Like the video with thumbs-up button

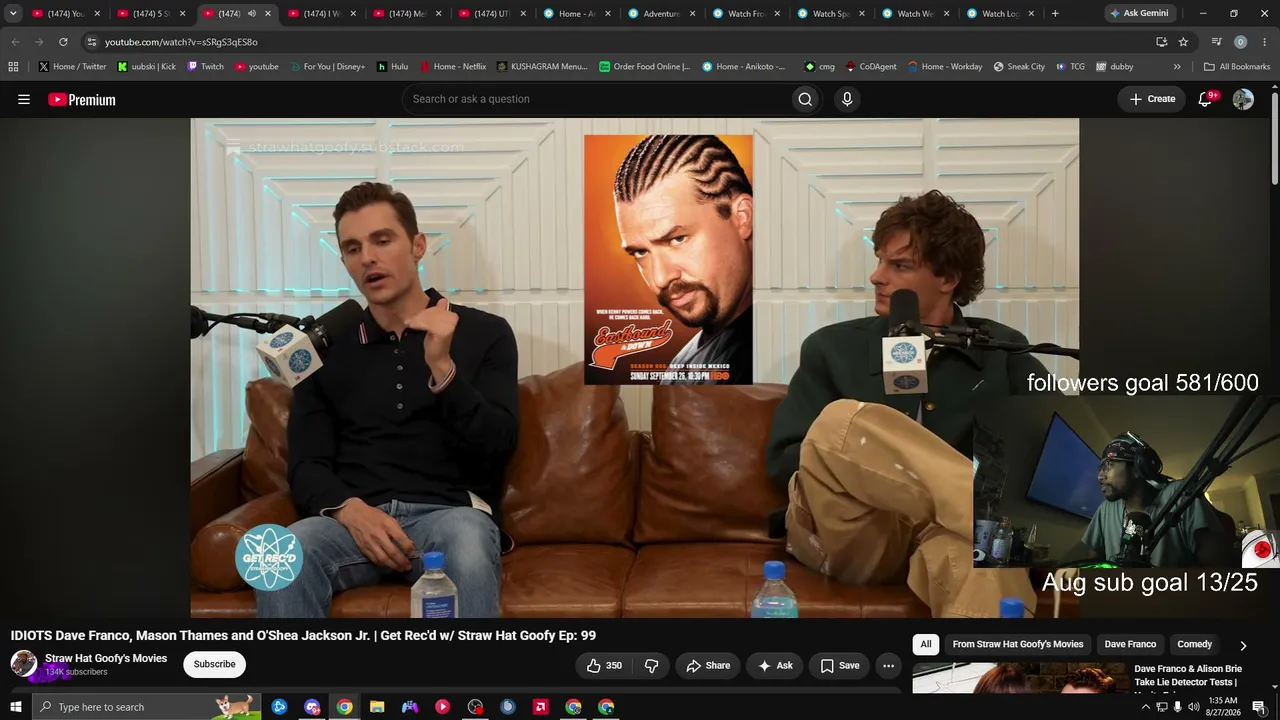point(605,665)
